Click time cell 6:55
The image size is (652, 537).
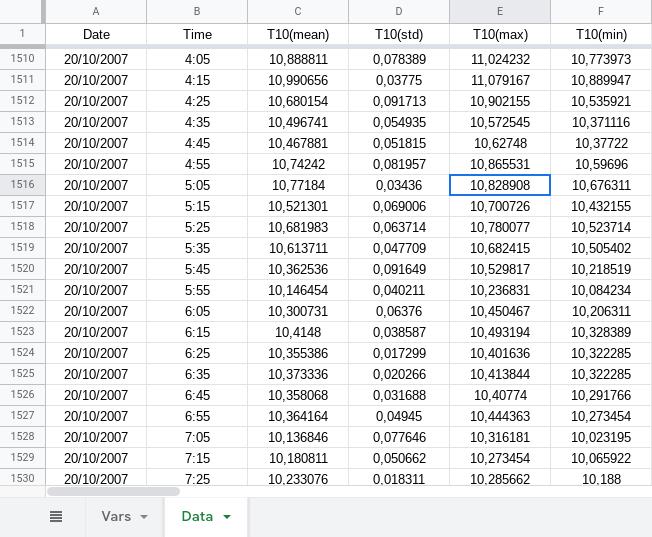pos(197,416)
